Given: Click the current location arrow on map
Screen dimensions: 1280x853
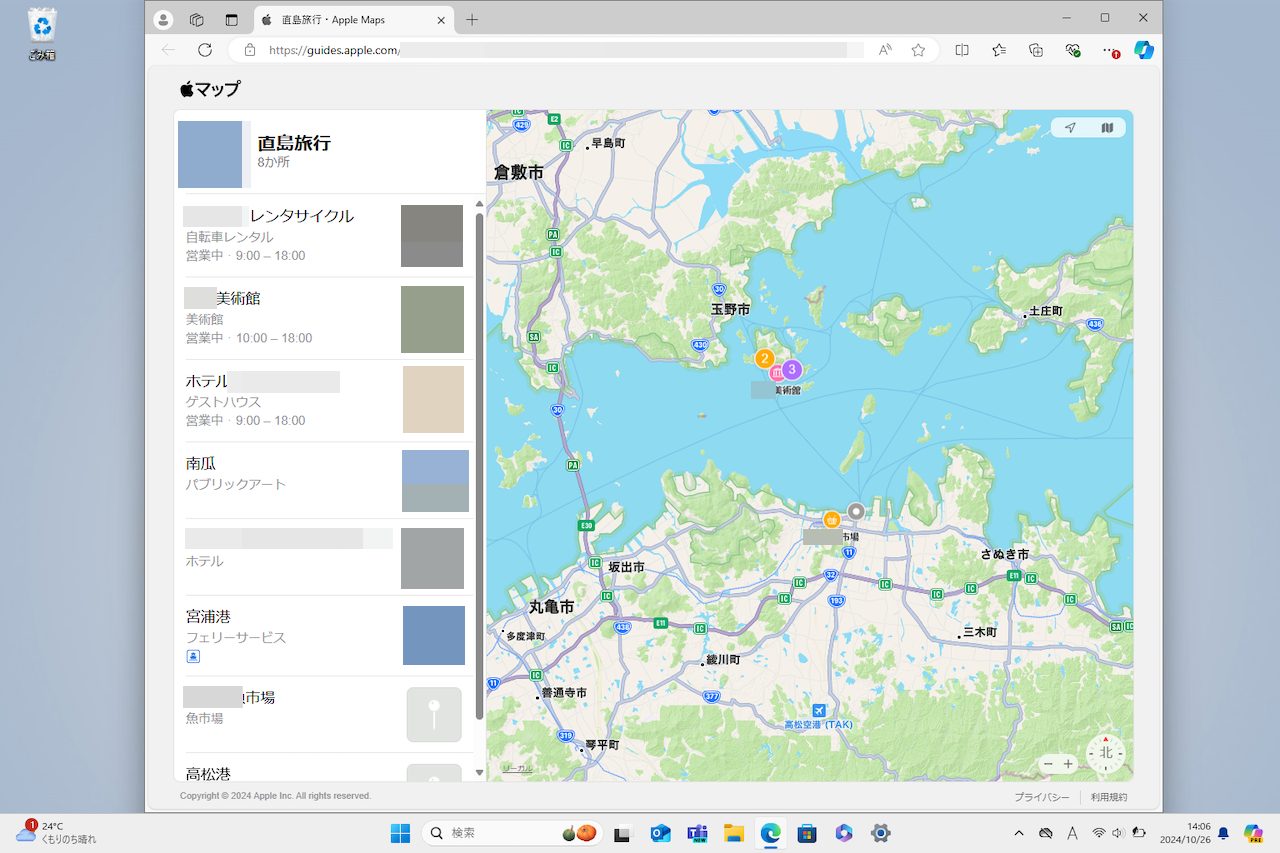Looking at the screenshot, I should pyautogui.click(x=1070, y=128).
